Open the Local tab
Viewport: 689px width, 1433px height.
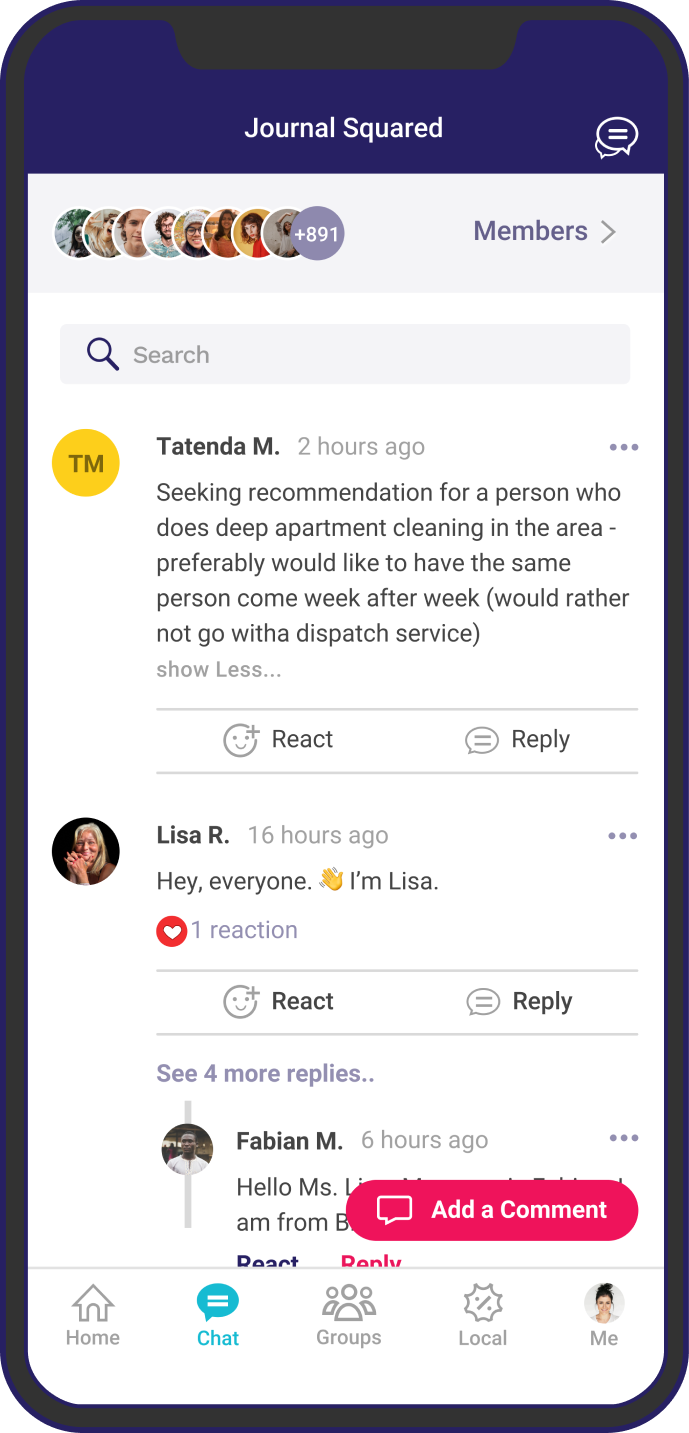pos(483,1315)
